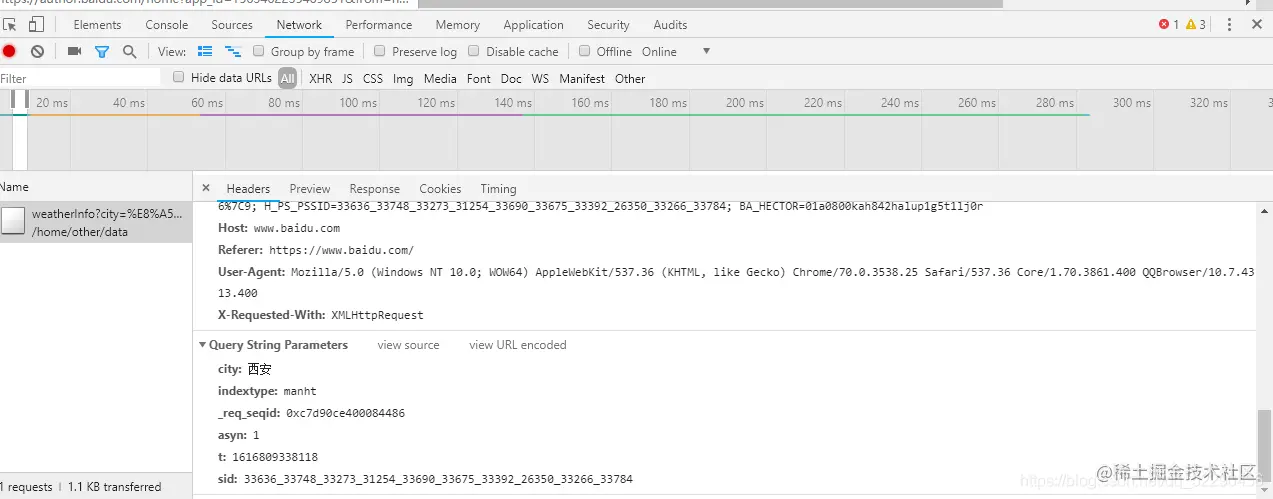Filter requests by Manifest
The width and height of the screenshot is (1273, 499).
point(582,78)
